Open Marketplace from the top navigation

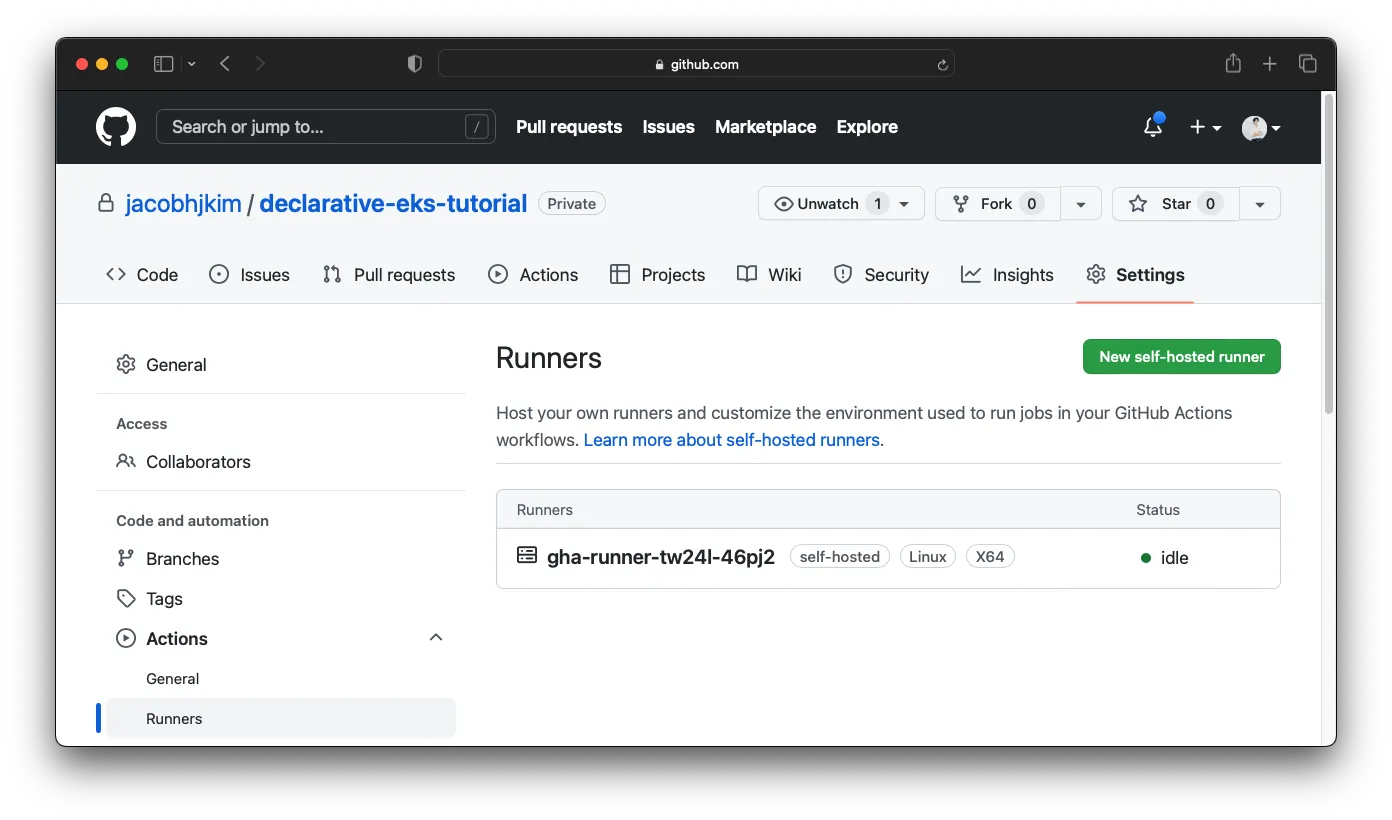(765, 127)
